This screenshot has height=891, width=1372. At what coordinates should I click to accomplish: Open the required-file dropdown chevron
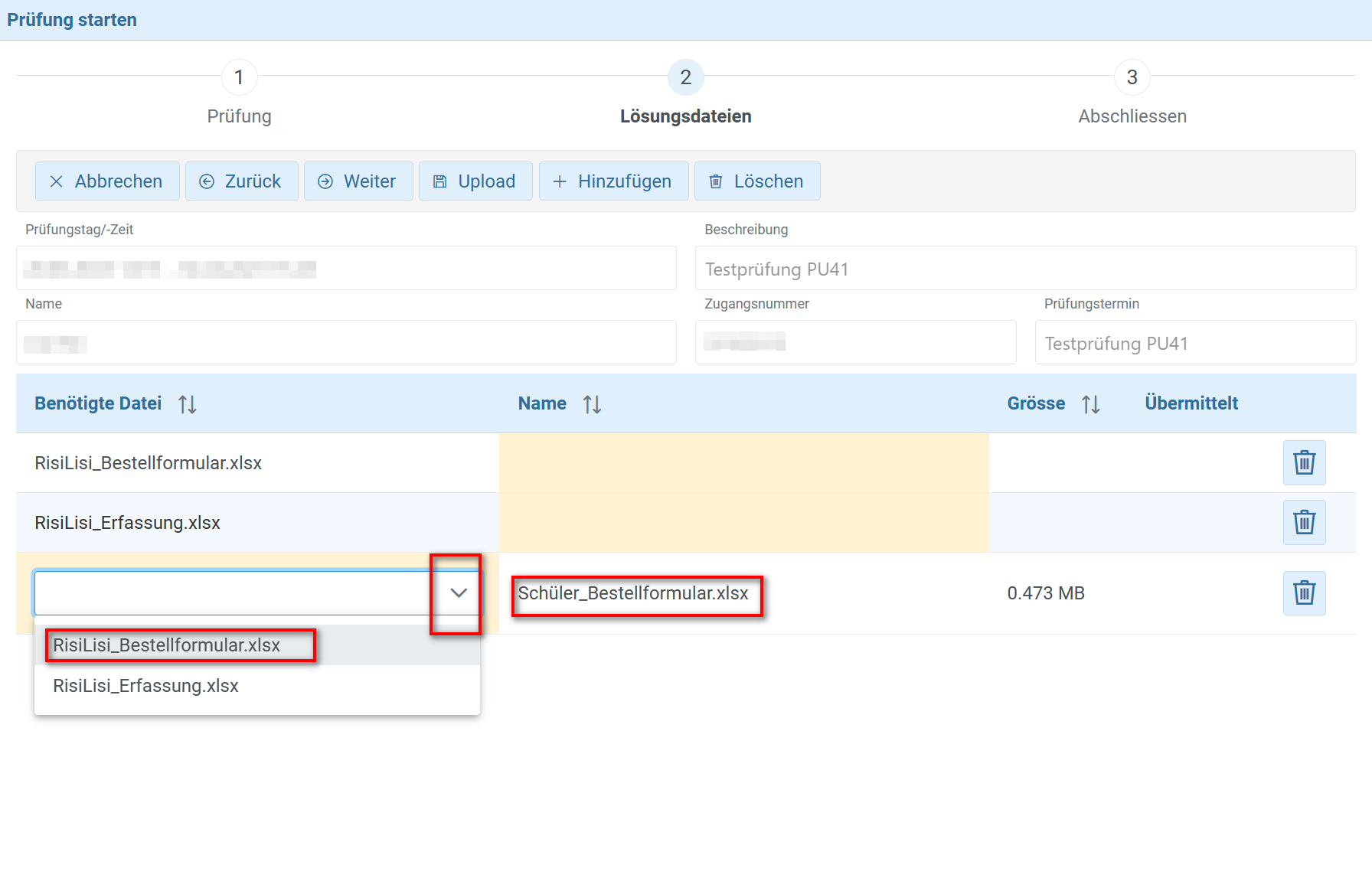click(x=459, y=593)
